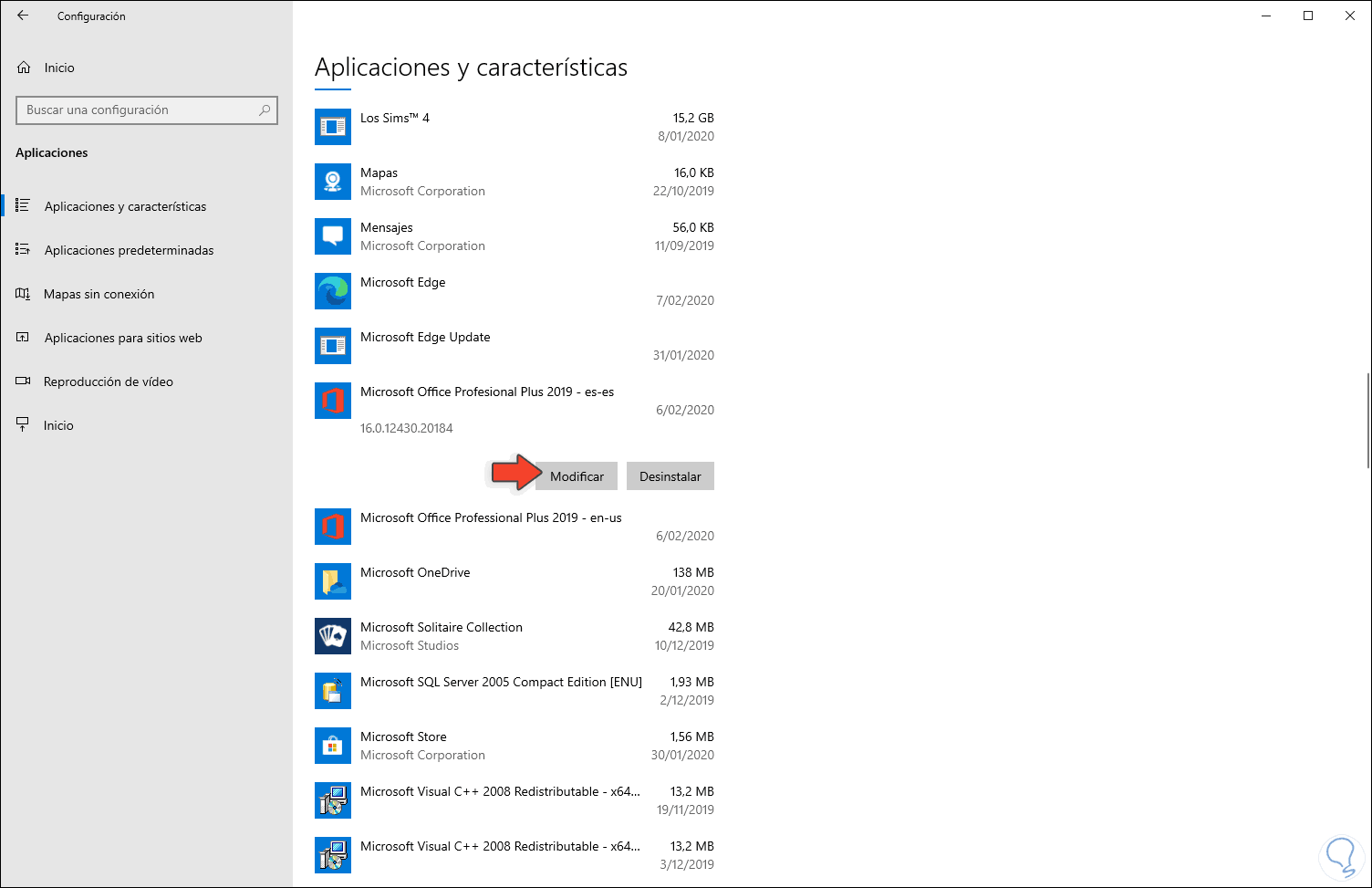Image resolution: width=1372 pixels, height=888 pixels.
Task: Click the Microsoft Store name text
Action: (403, 737)
